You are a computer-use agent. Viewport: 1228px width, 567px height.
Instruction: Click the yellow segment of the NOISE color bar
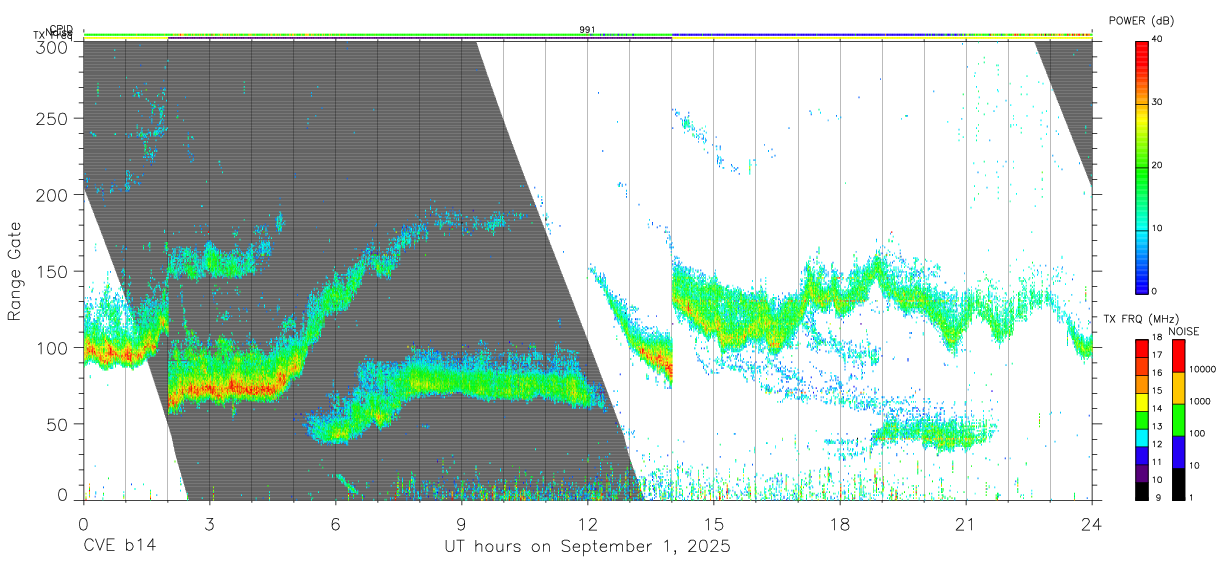[x=1178, y=388]
